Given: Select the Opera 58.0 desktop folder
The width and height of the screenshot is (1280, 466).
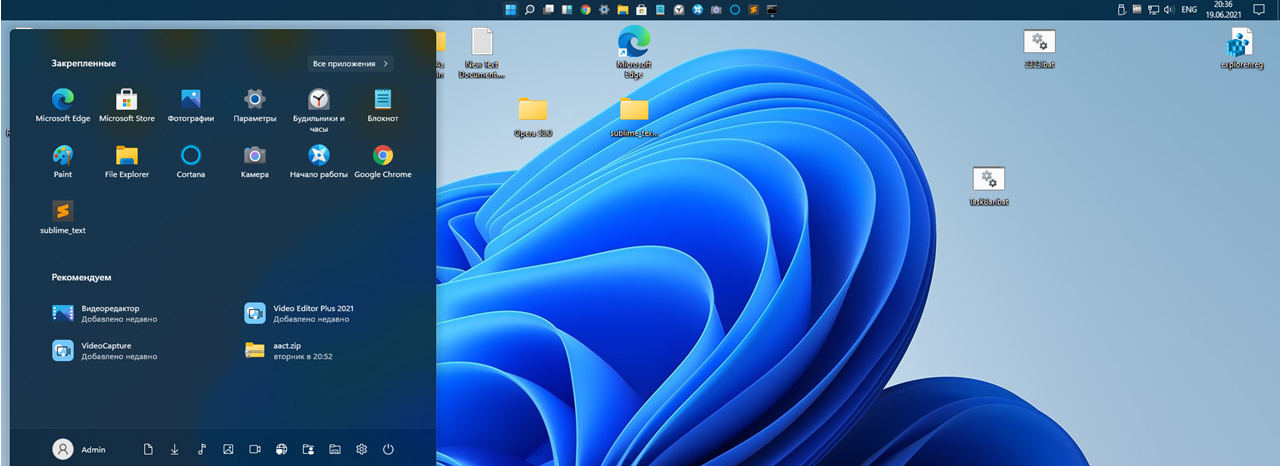Looking at the screenshot, I should click(533, 118).
